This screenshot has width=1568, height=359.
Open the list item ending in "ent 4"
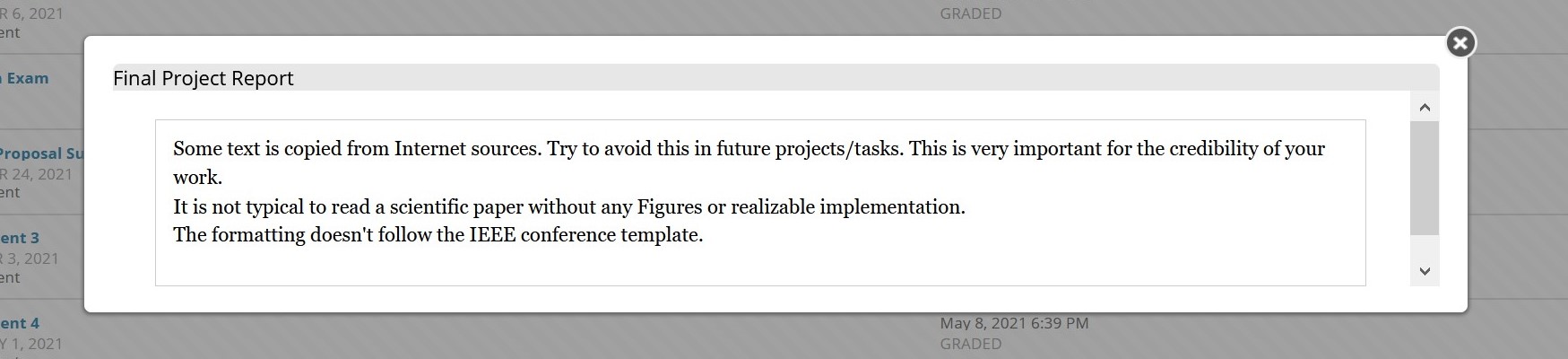(20, 323)
